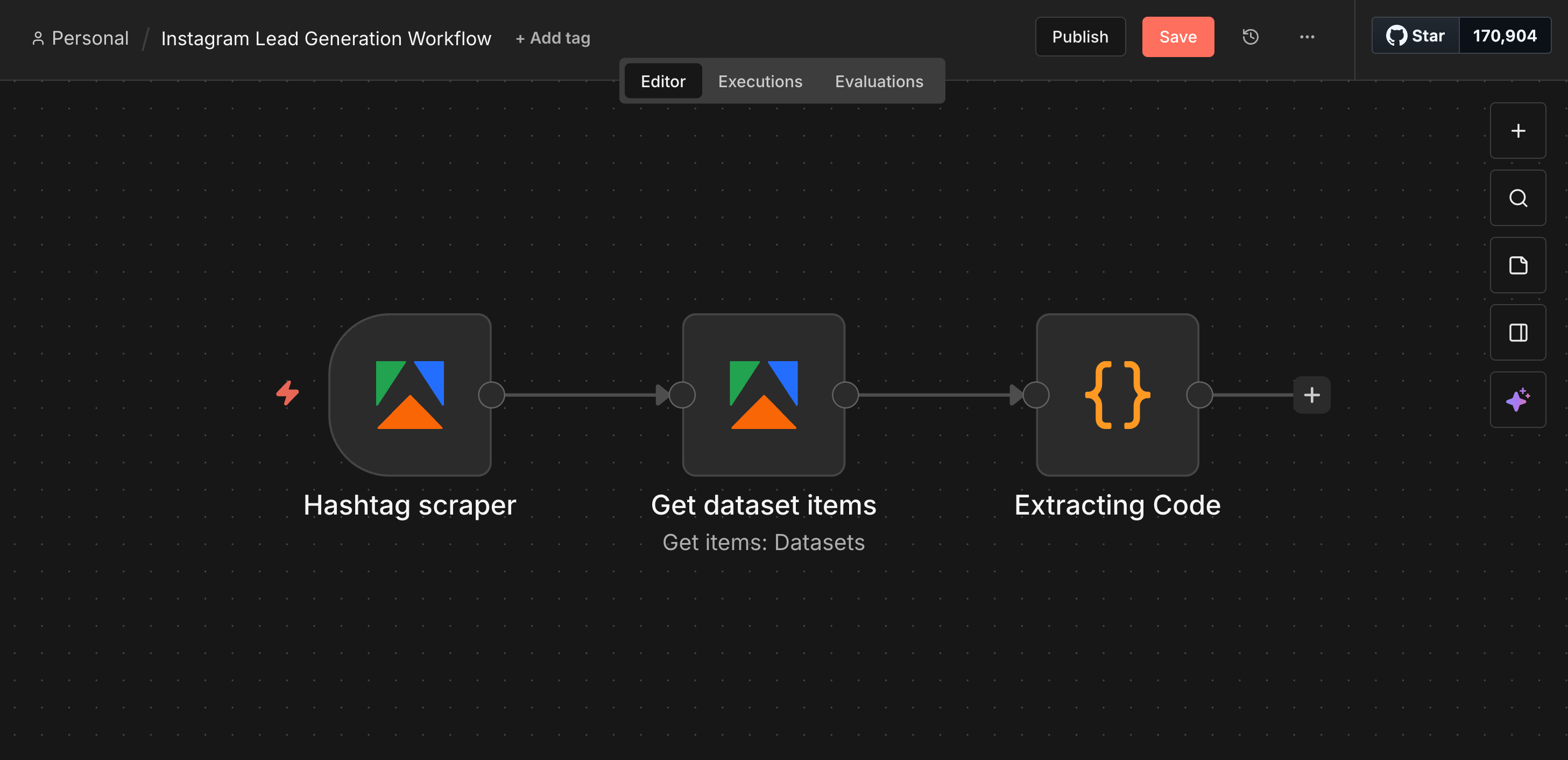The width and height of the screenshot is (1568, 760).
Task: Open workflow version history via the clock icon
Action: pyautogui.click(x=1251, y=37)
